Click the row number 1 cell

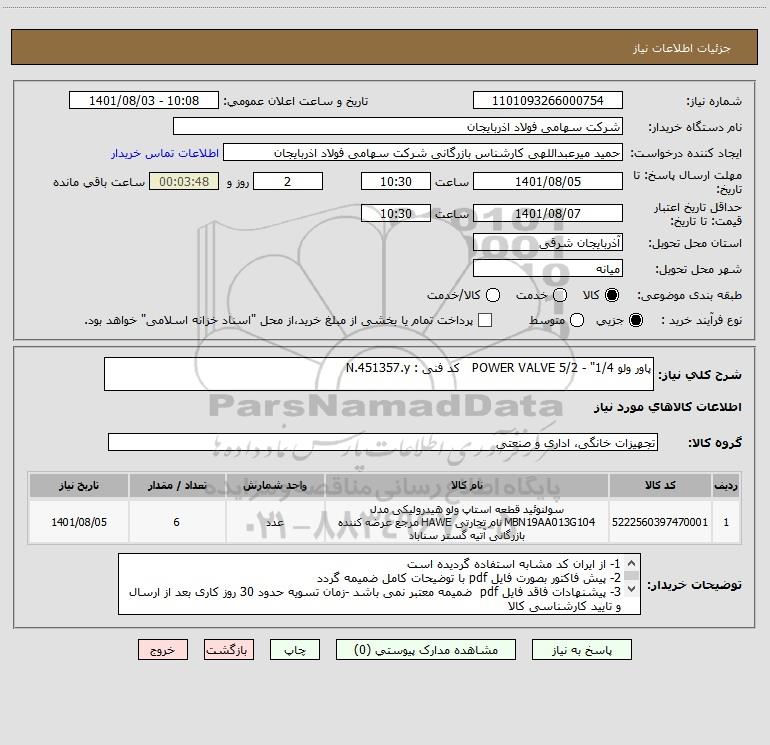(726, 522)
